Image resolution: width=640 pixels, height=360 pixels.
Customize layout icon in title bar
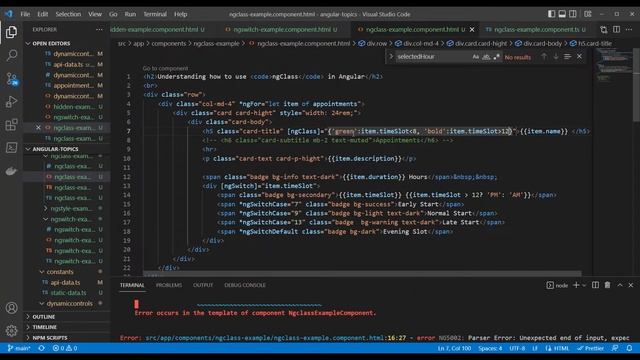coord(588,14)
